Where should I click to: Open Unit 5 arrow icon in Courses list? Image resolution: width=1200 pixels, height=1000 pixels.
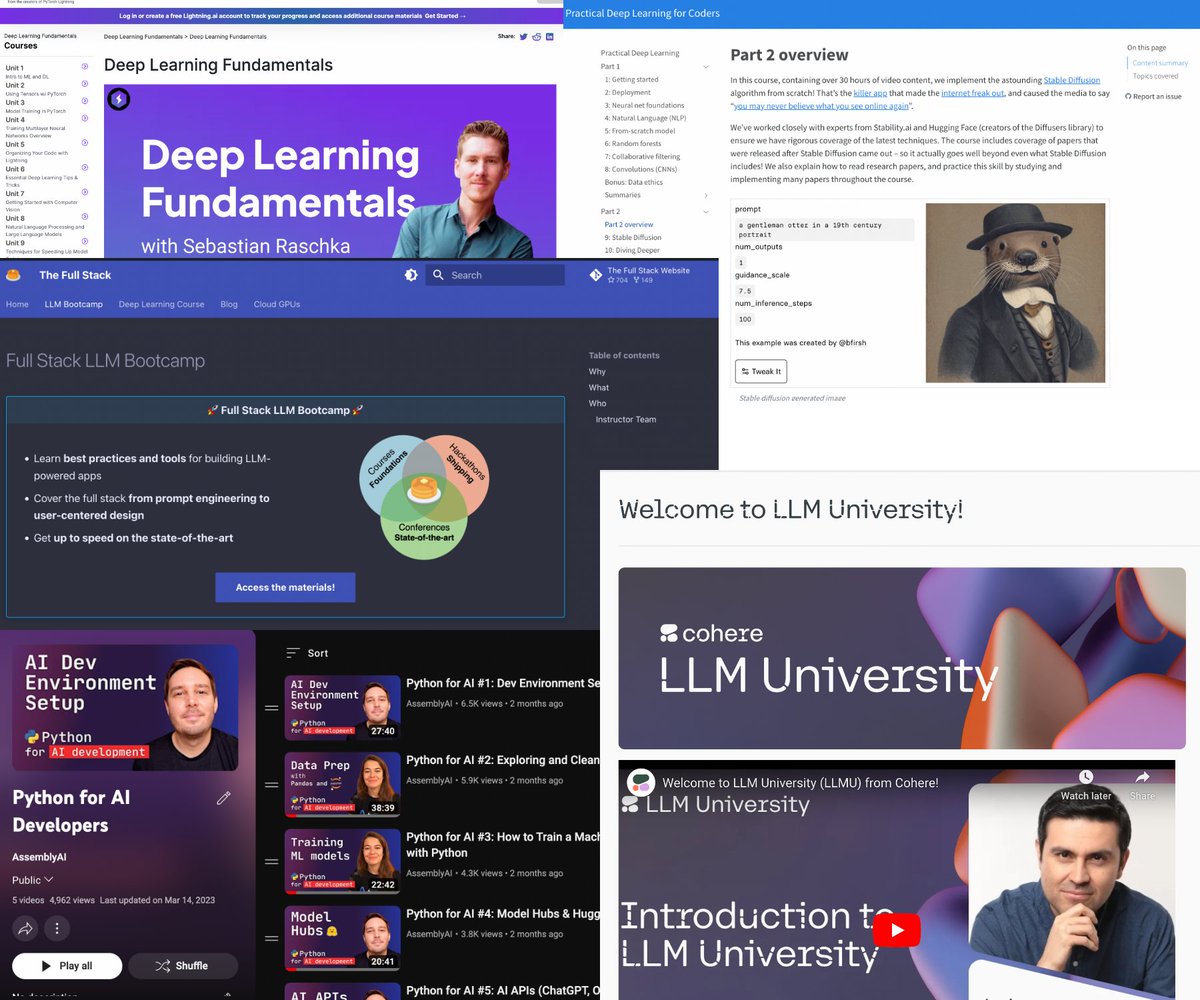pyautogui.click(x=85, y=144)
